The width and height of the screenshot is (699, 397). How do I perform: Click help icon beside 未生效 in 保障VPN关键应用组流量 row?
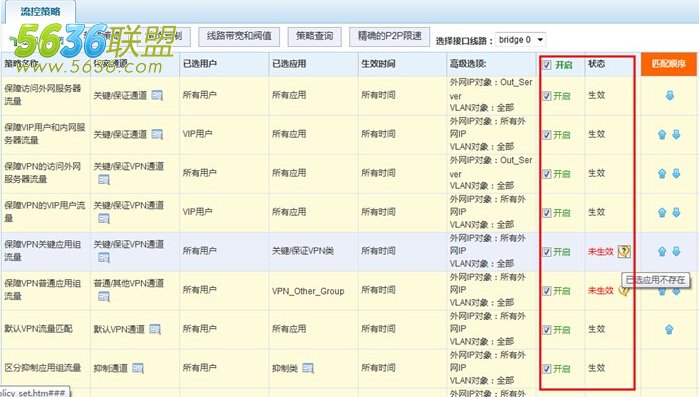[624, 251]
